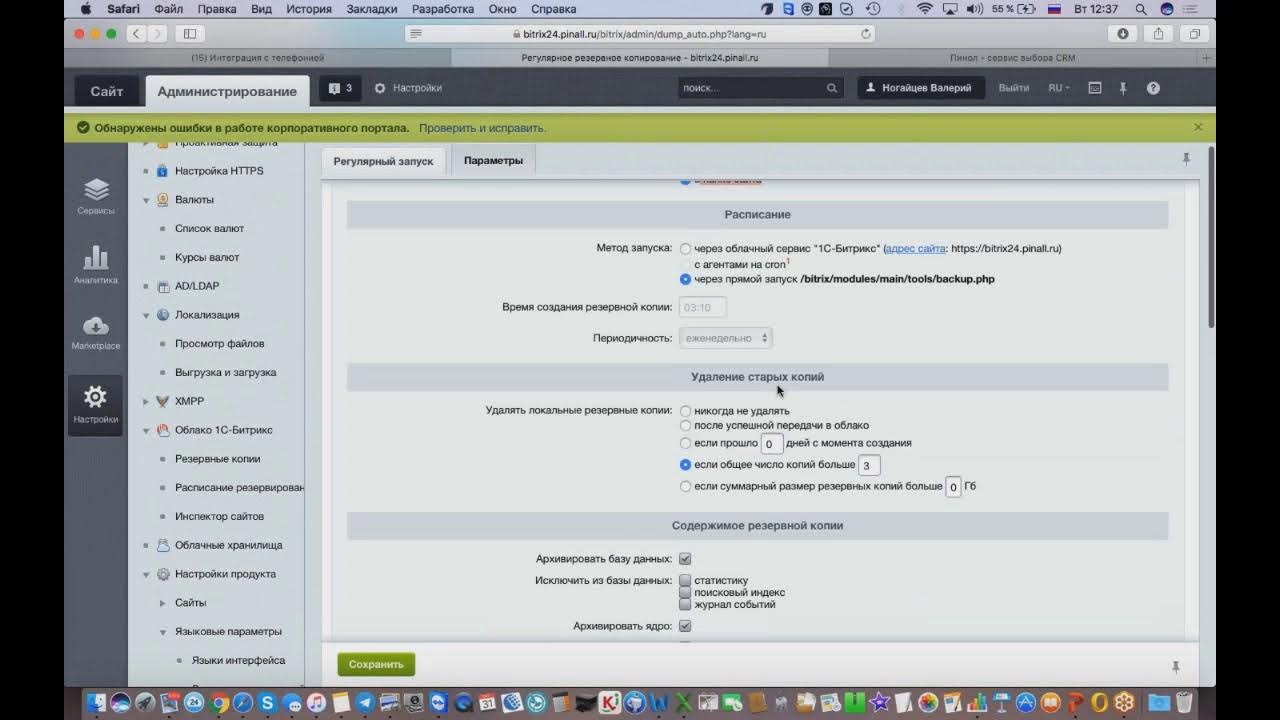Click the notifications counter showing 3
This screenshot has width=1280, height=720.
[x=340, y=88]
